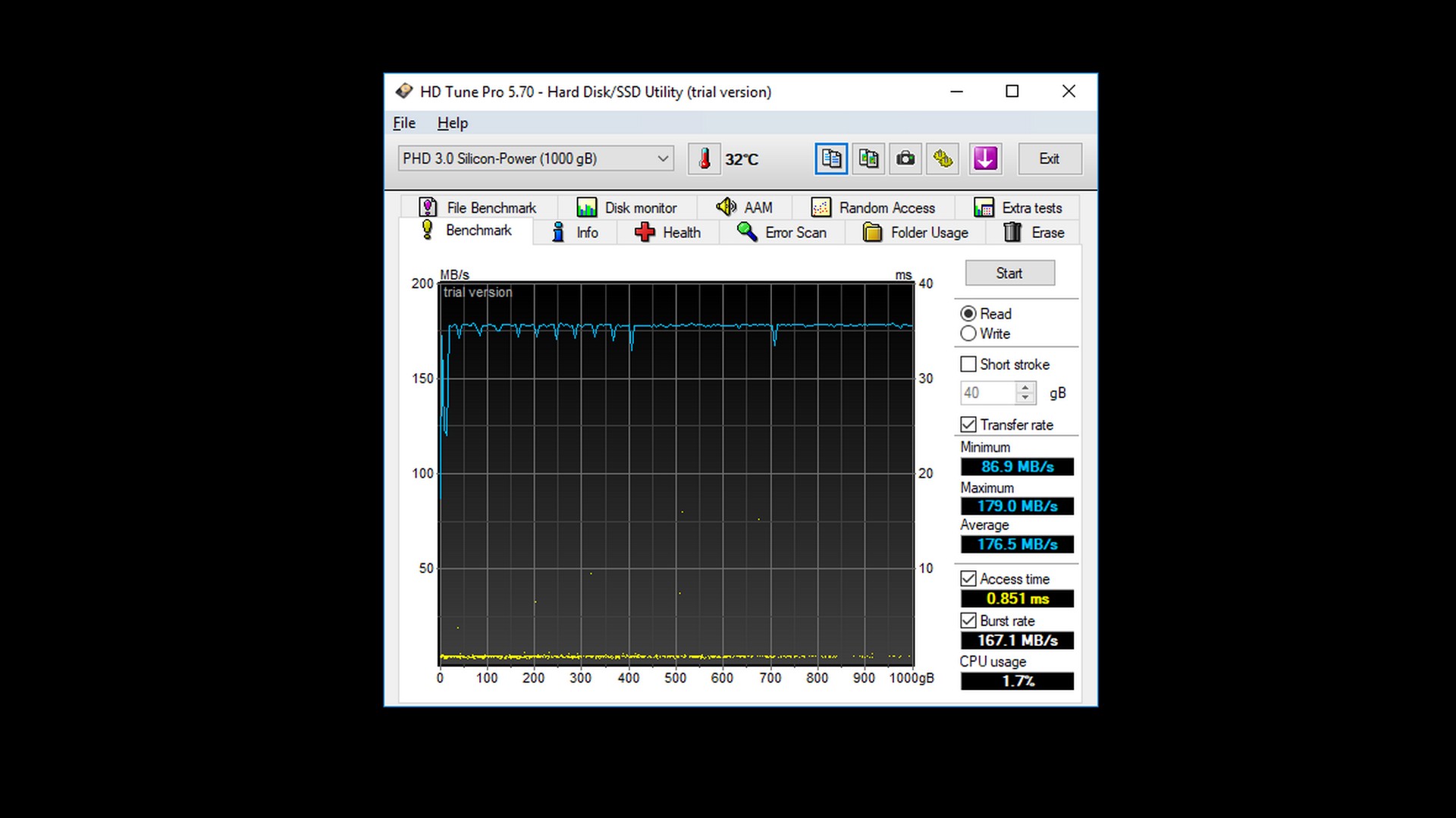Enable the Short stroke checkbox
The image size is (1456, 818).
coord(968,365)
